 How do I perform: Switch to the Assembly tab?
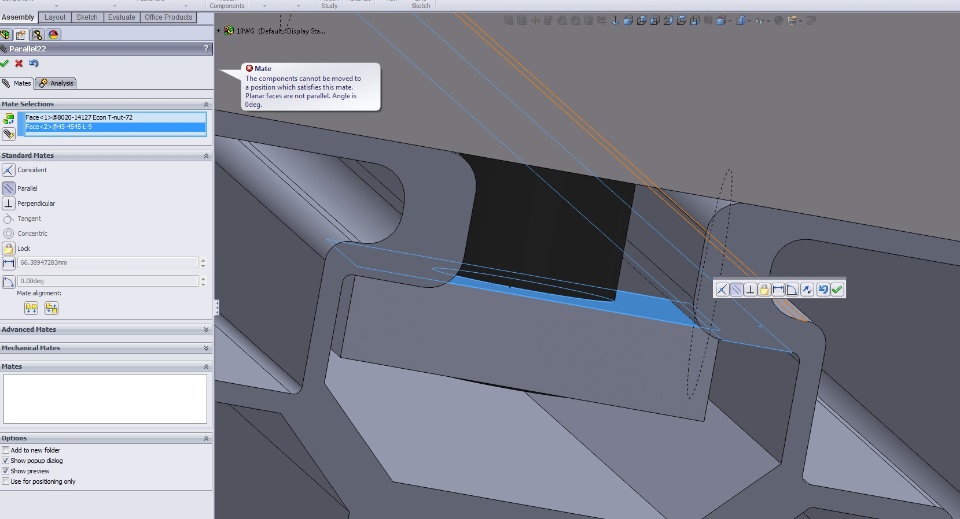[18, 17]
